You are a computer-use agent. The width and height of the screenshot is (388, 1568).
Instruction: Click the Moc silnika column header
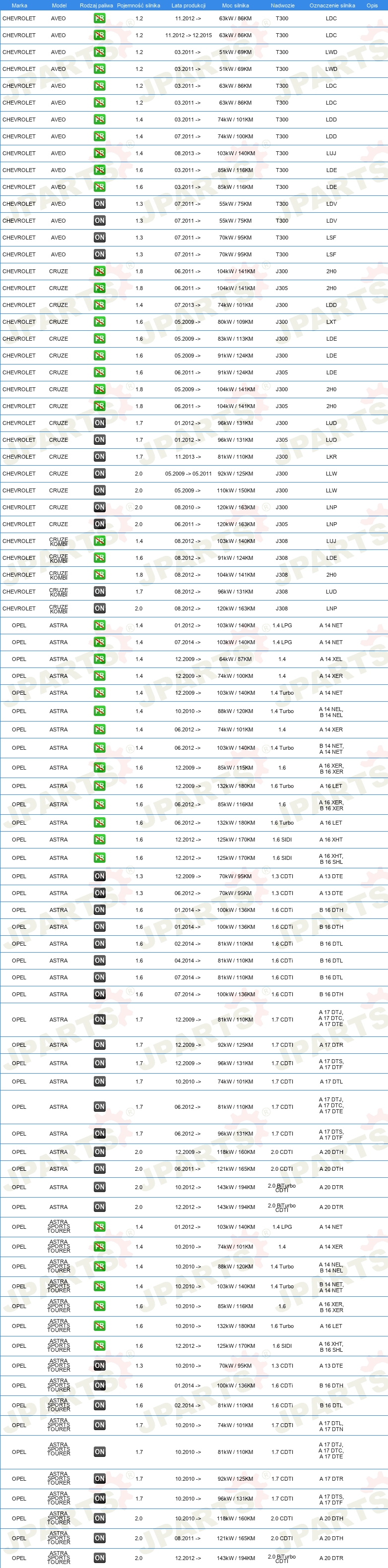coord(235,5)
